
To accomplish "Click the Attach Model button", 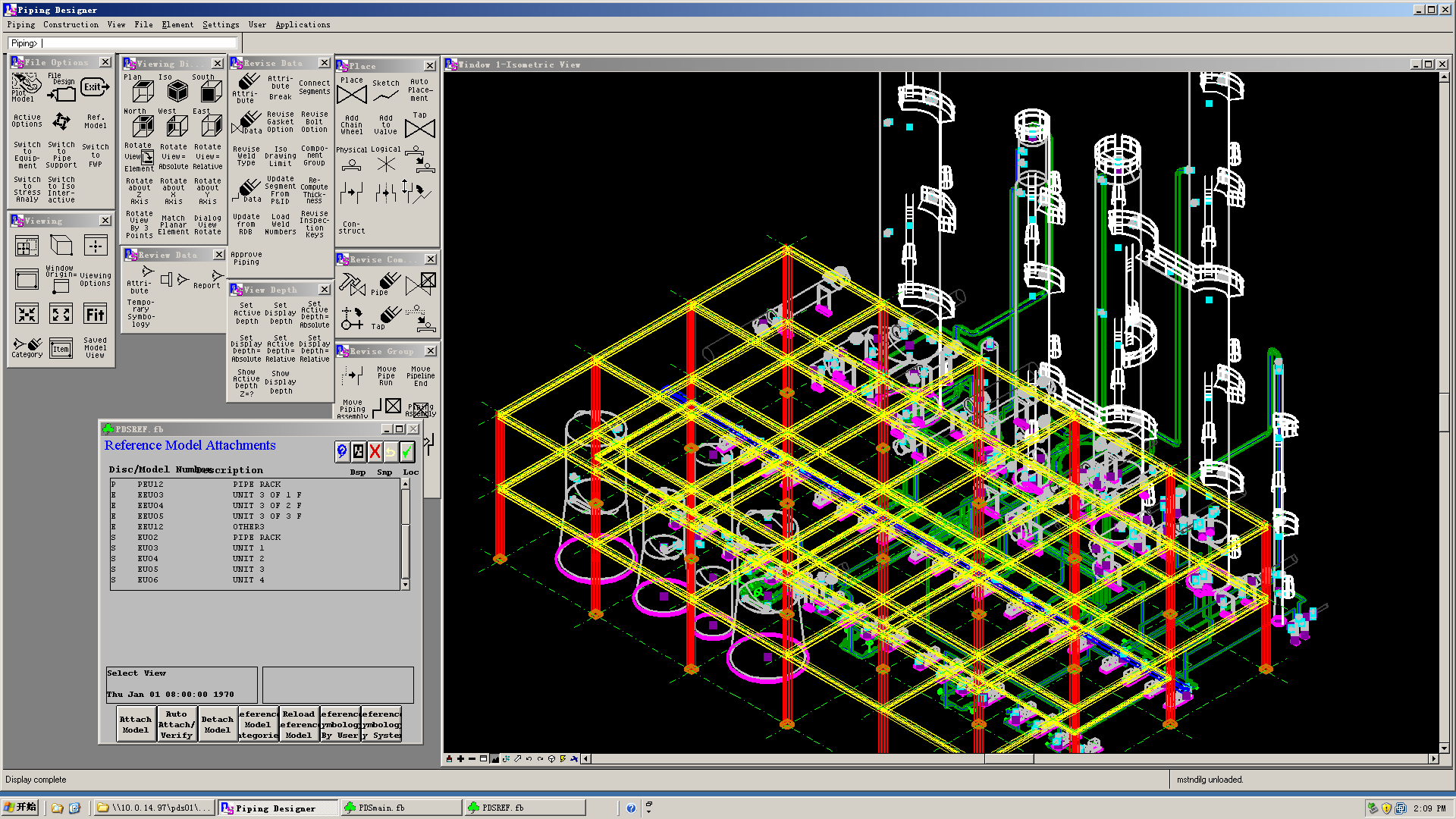I will point(136,724).
